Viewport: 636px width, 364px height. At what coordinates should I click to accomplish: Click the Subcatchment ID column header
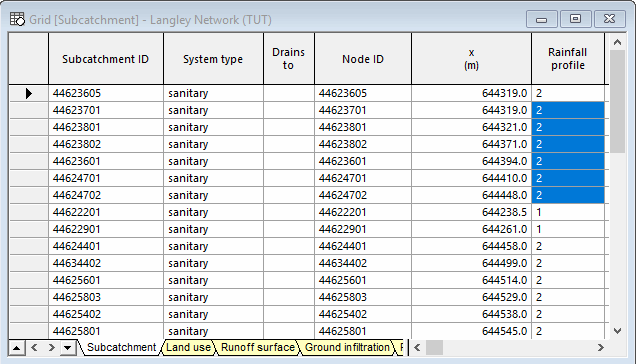coord(106,59)
